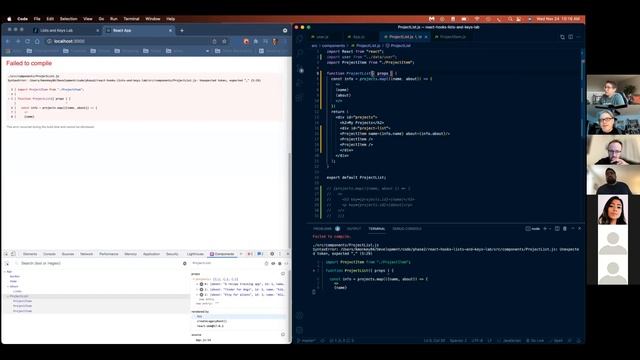Toggle DevTools inspect element picker
This screenshot has width=640, height=360.
(x=6, y=254)
